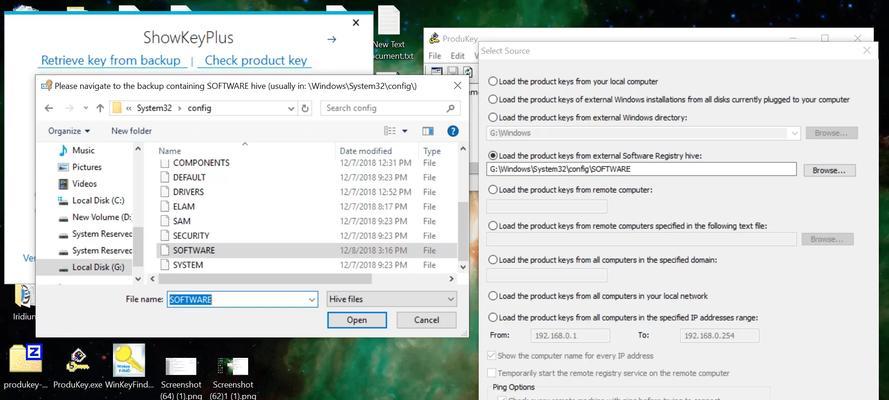Select load from remote computers text file option
This screenshot has width=889, height=400.
493,225
